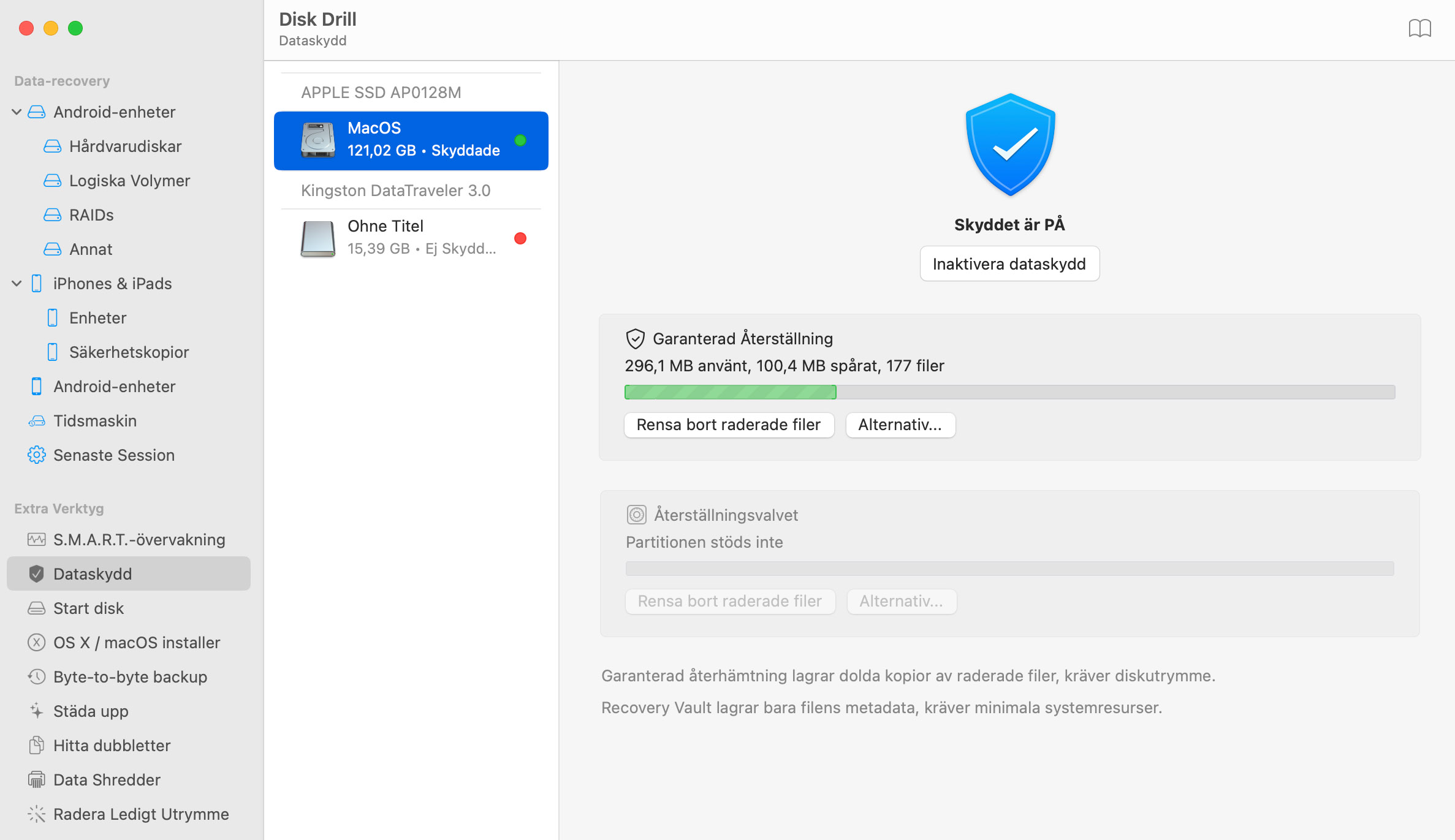This screenshot has height=840, width=1455.
Task: Select Data Shredder tool in sidebar
Action: pyautogui.click(x=107, y=779)
